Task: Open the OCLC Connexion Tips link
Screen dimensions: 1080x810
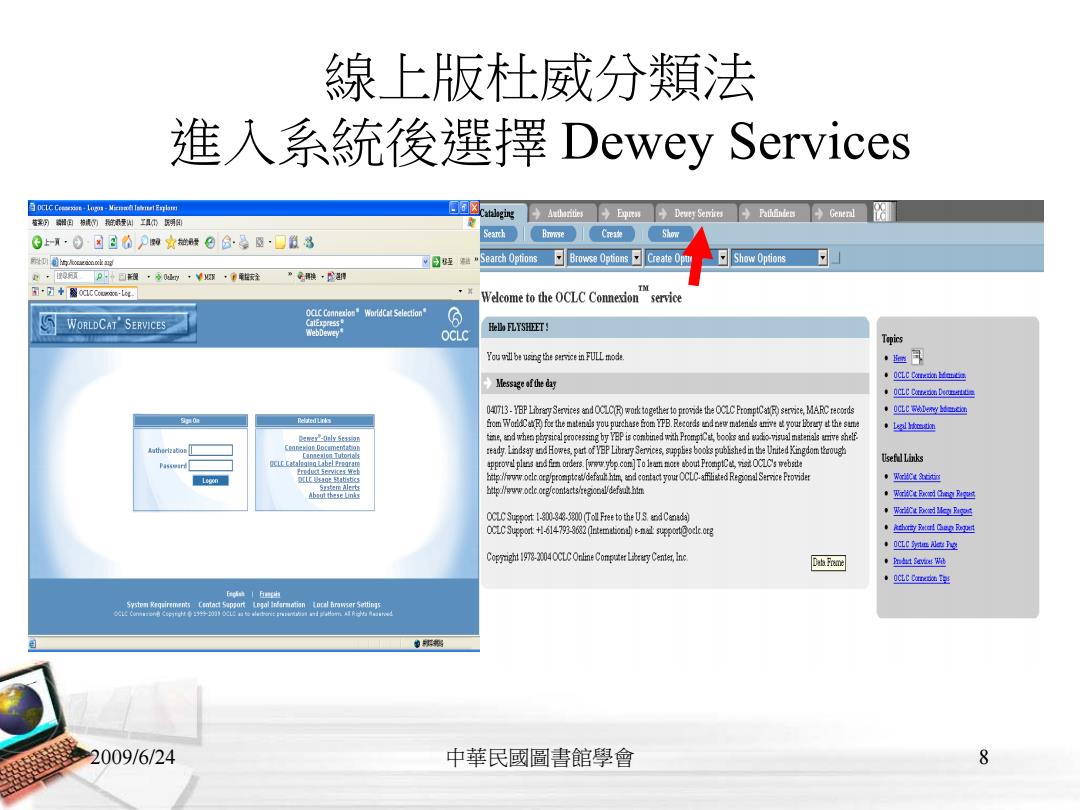Action: [x=921, y=579]
